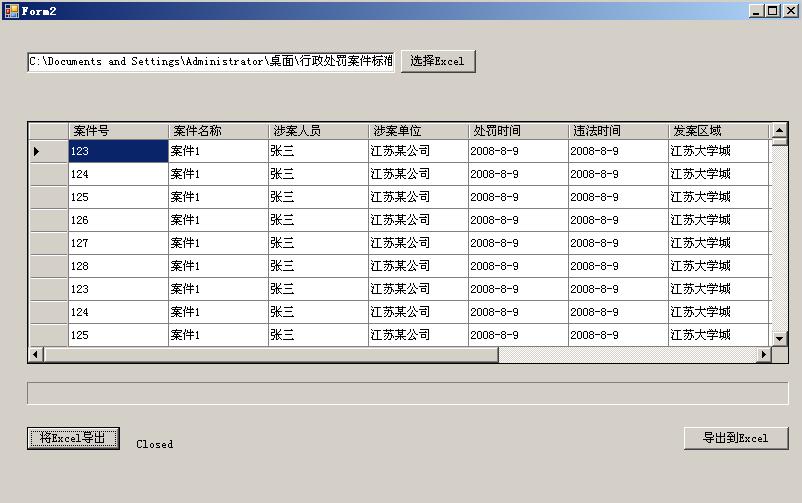Click the 涉案人员 column header
Image resolution: width=802 pixels, height=503 pixels.
[x=318, y=131]
